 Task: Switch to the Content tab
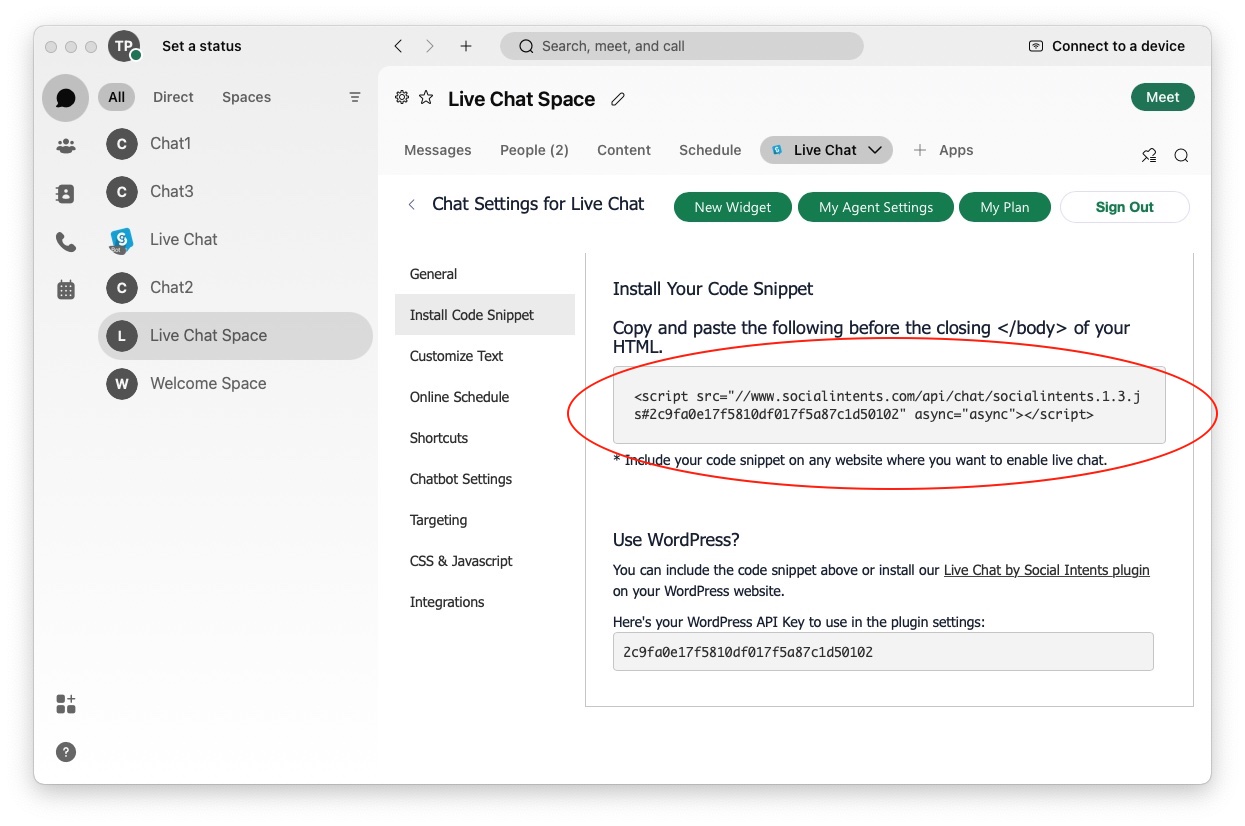tap(624, 150)
